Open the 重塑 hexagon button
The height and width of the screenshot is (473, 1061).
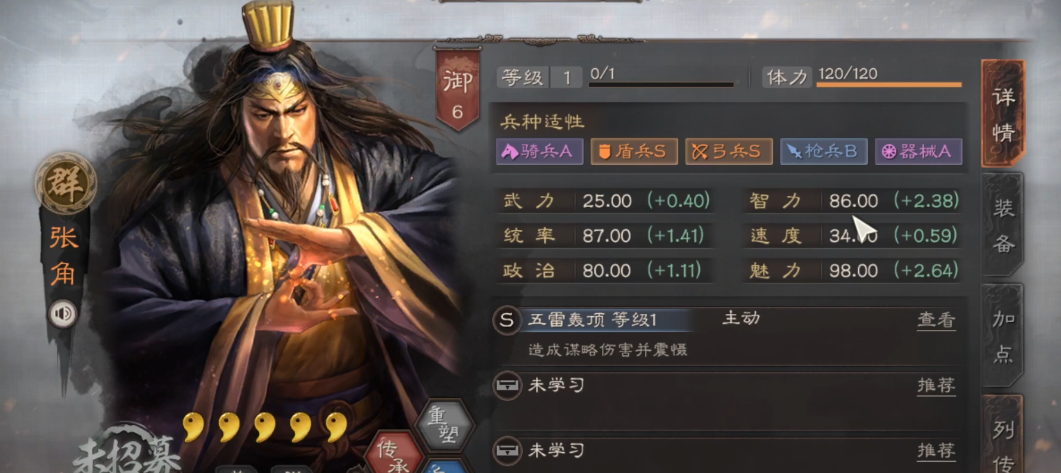click(443, 426)
